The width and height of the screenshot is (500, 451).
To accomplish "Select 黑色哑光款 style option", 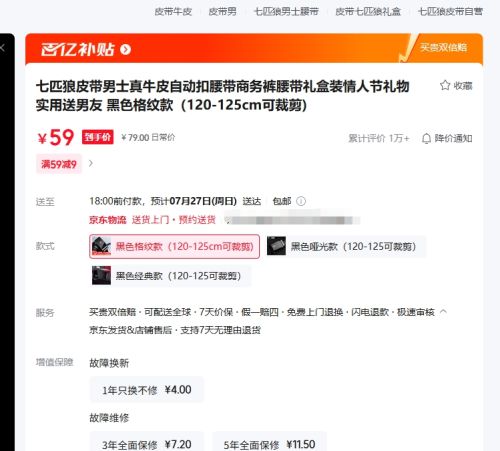I will (x=346, y=246).
